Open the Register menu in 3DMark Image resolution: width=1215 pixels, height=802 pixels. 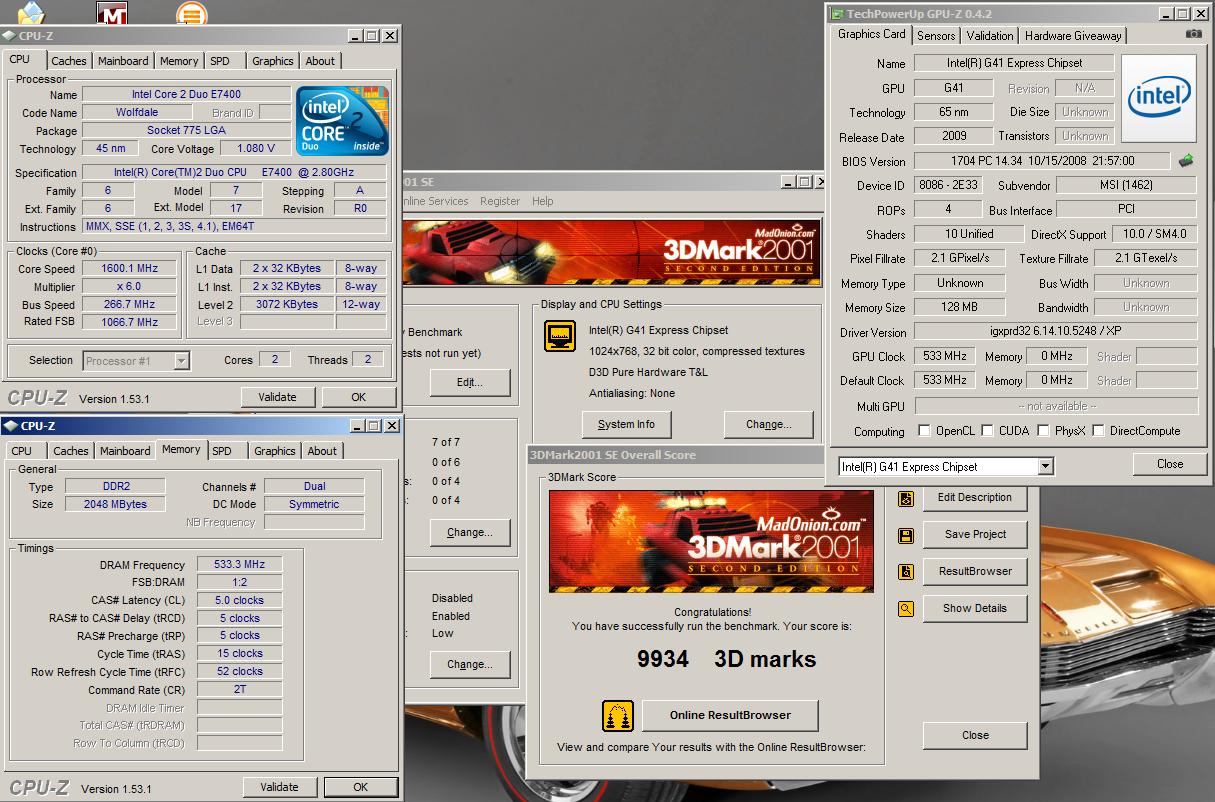tap(499, 201)
